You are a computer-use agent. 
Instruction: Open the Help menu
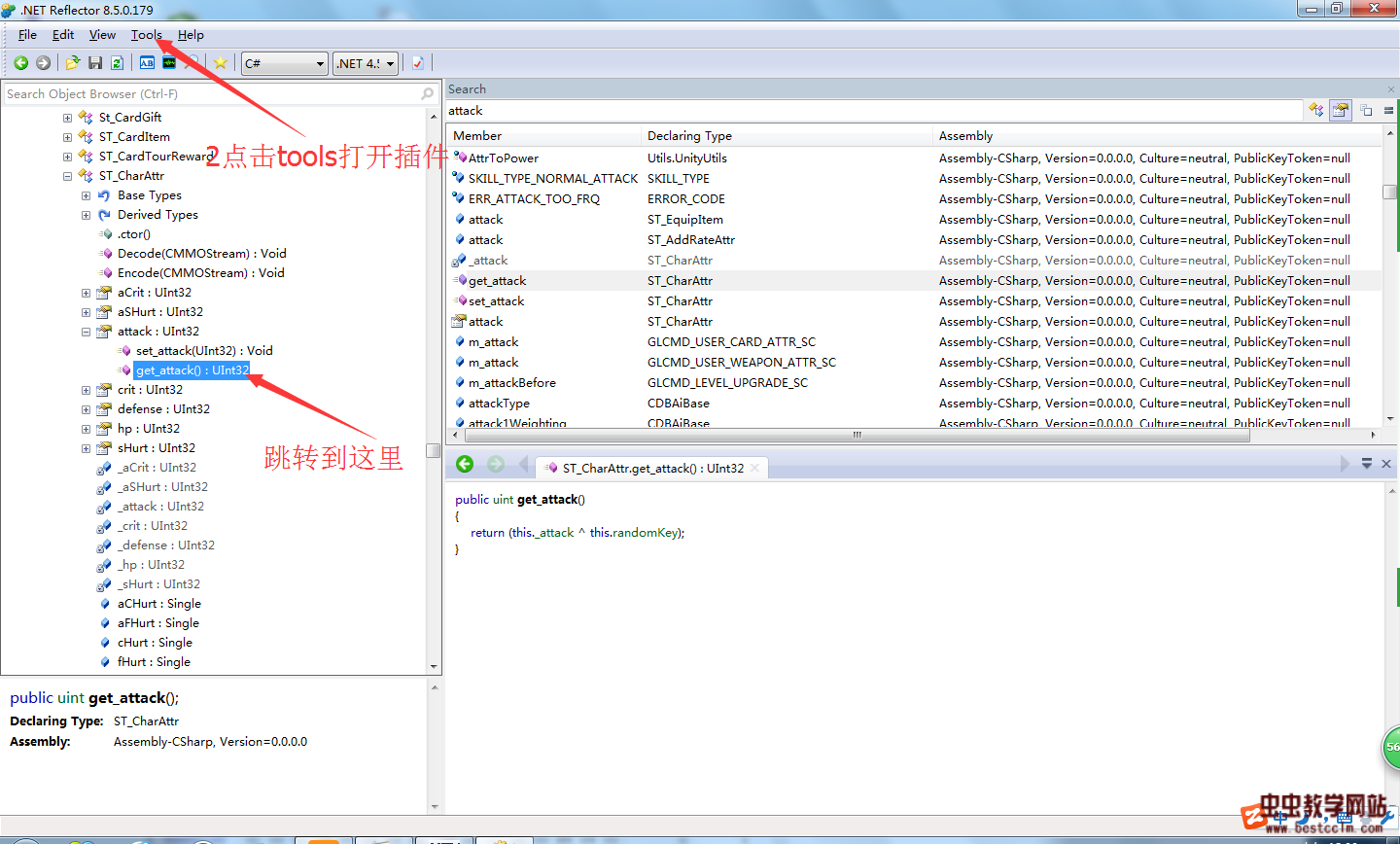tap(191, 35)
